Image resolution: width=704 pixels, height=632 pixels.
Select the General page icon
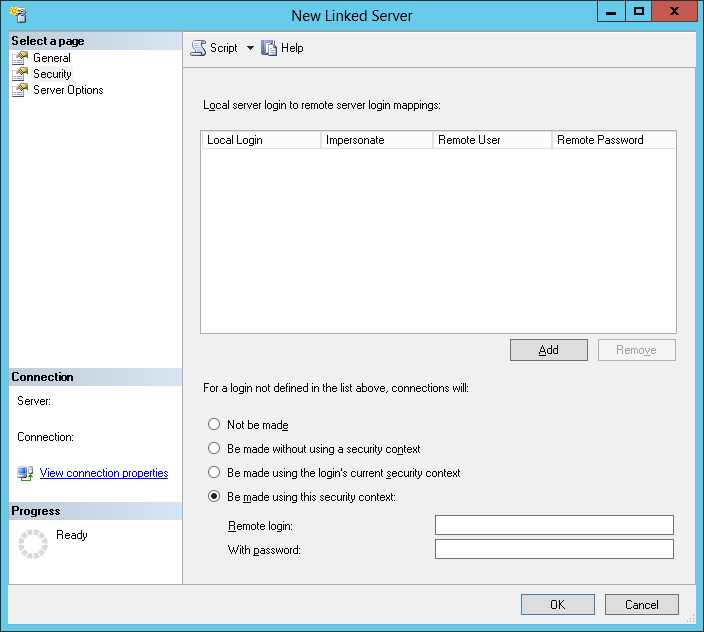point(20,58)
